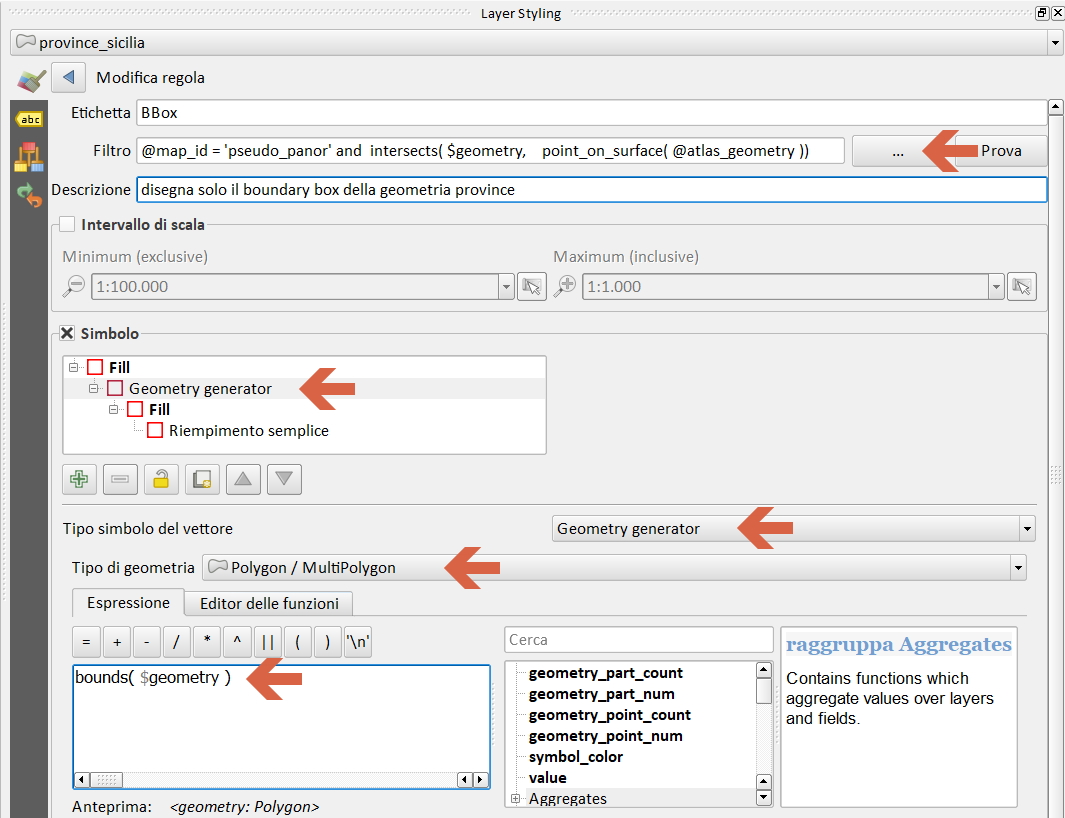Screen dimensions: 1065x818
Task: Click in the Cerca function search field
Action: pyautogui.click(x=638, y=639)
